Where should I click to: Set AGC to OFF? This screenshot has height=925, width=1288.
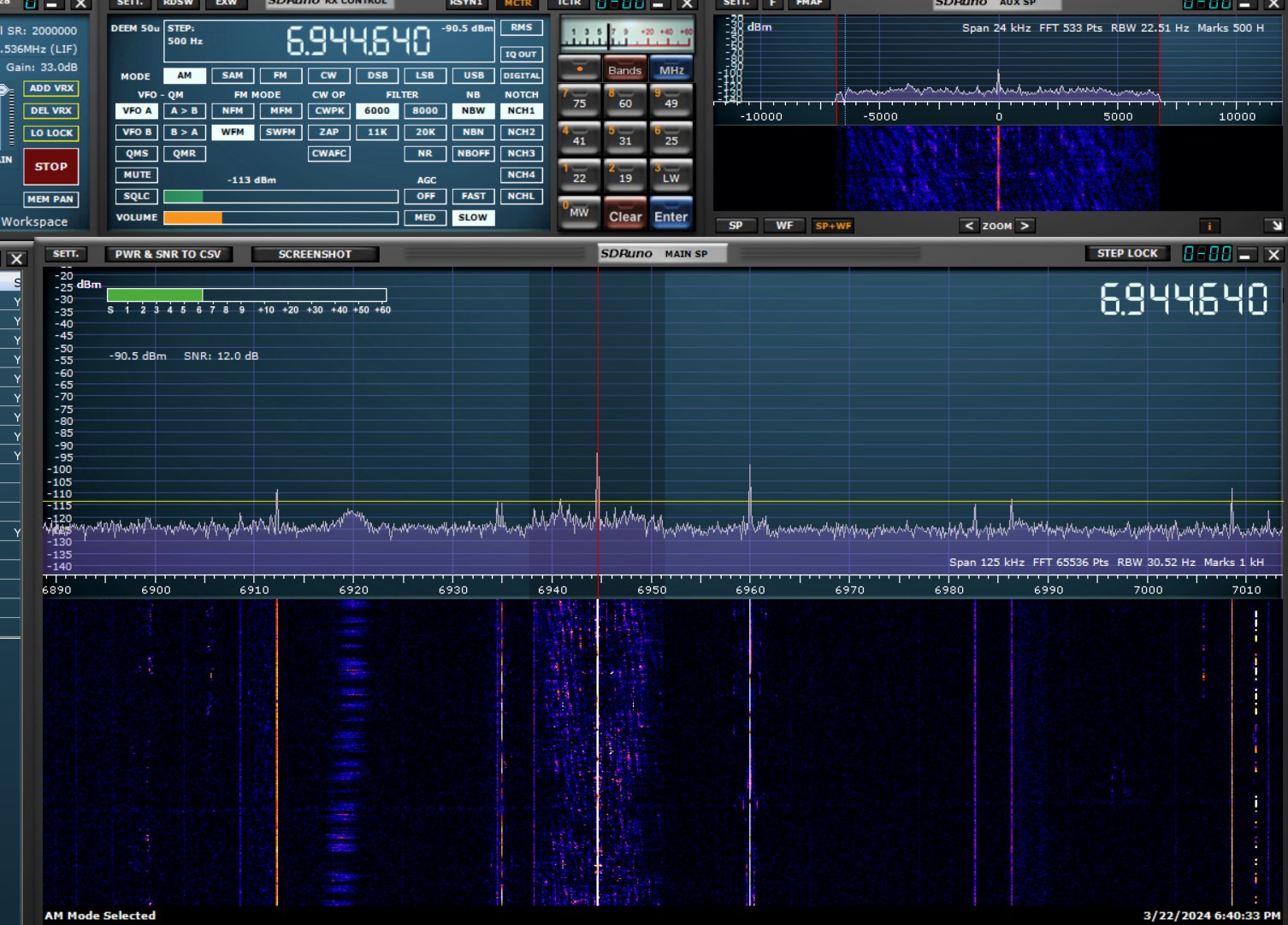[425, 196]
